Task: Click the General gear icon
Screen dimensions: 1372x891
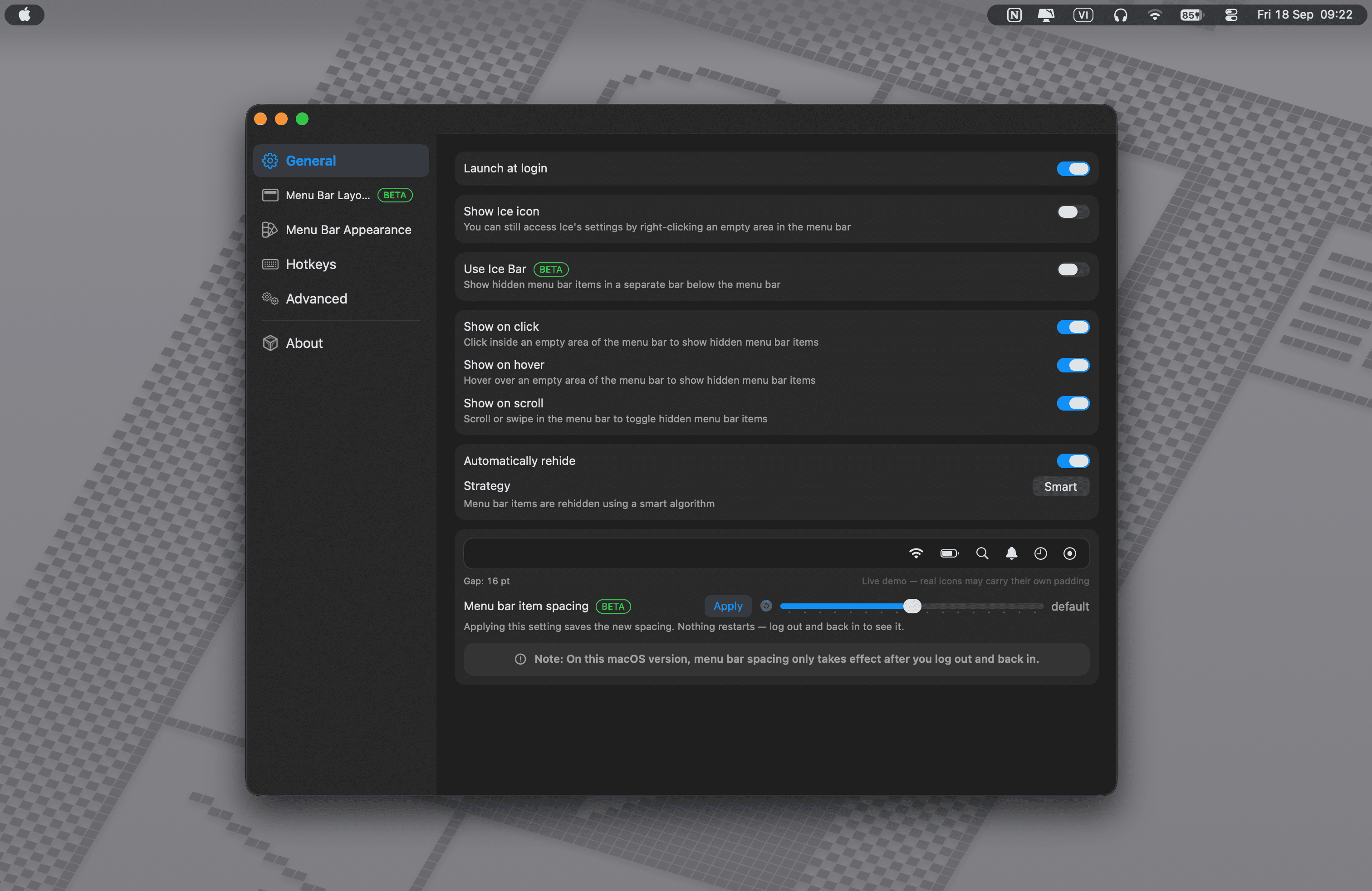Action: click(x=270, y=160)
